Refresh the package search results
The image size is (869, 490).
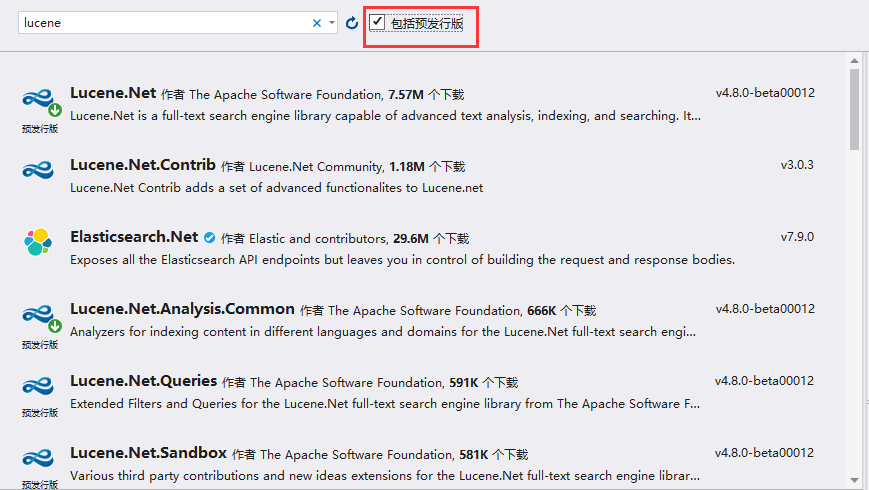tap(352, 23)
